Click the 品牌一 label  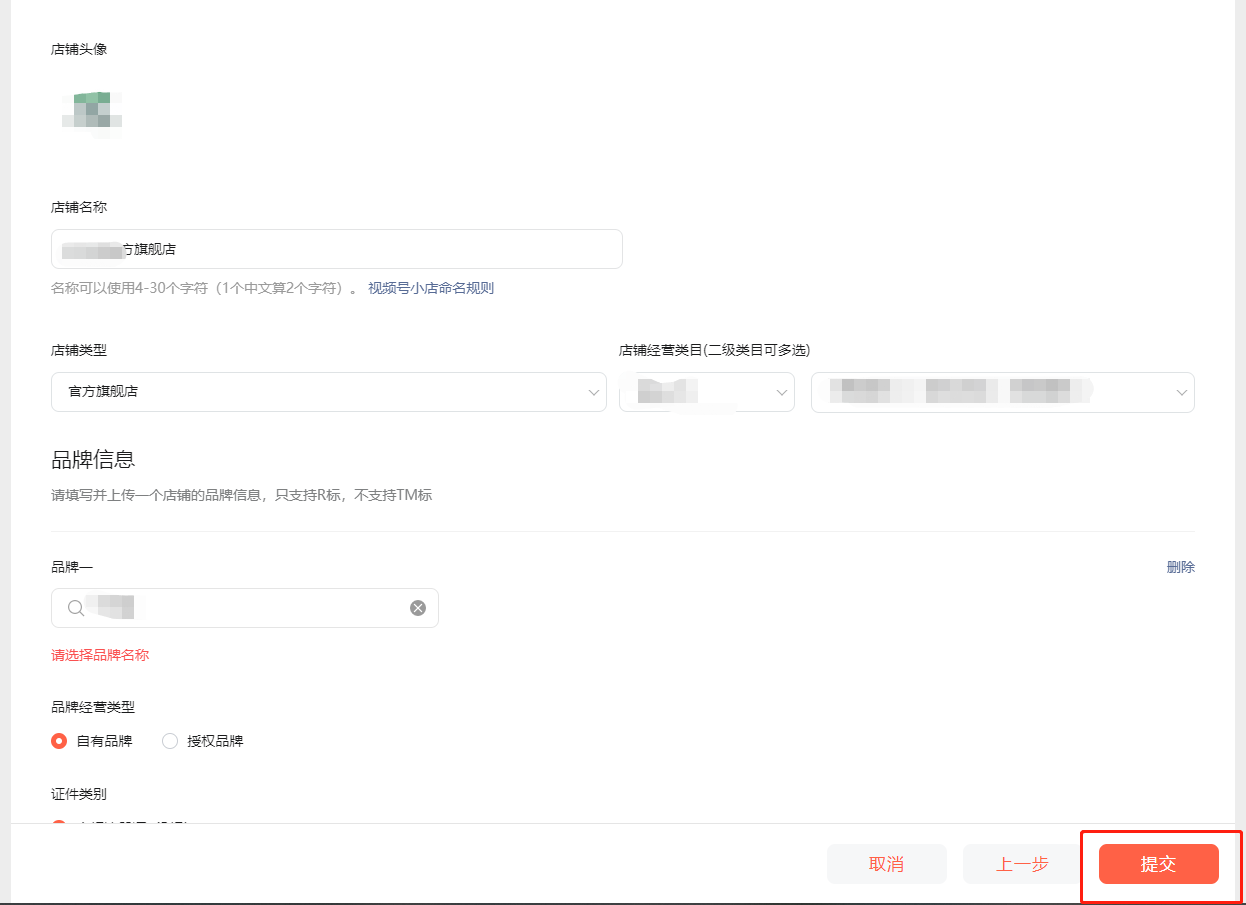[72, 567]
